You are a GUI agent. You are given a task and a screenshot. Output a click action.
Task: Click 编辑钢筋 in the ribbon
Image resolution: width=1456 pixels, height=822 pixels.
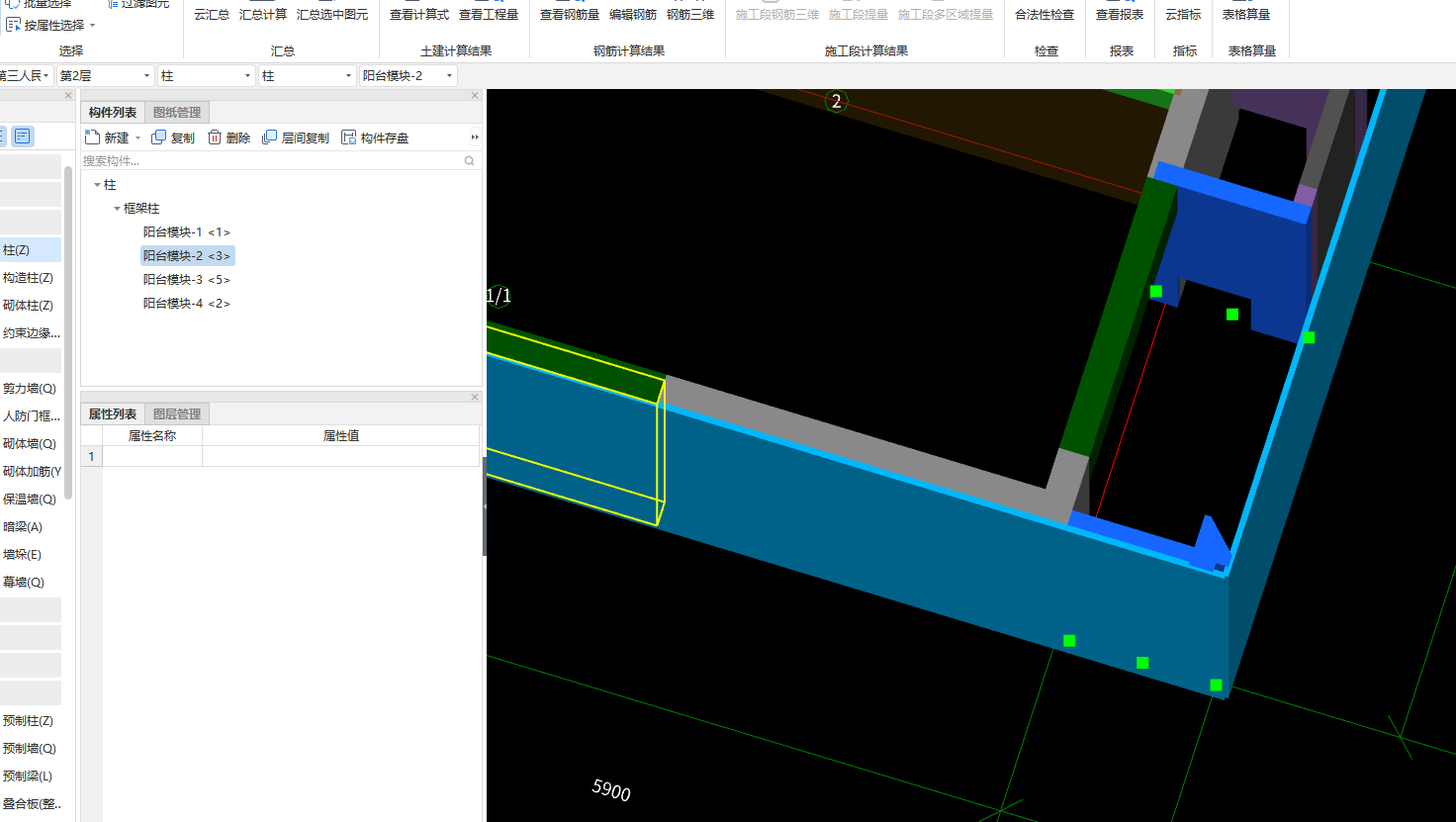633,14
